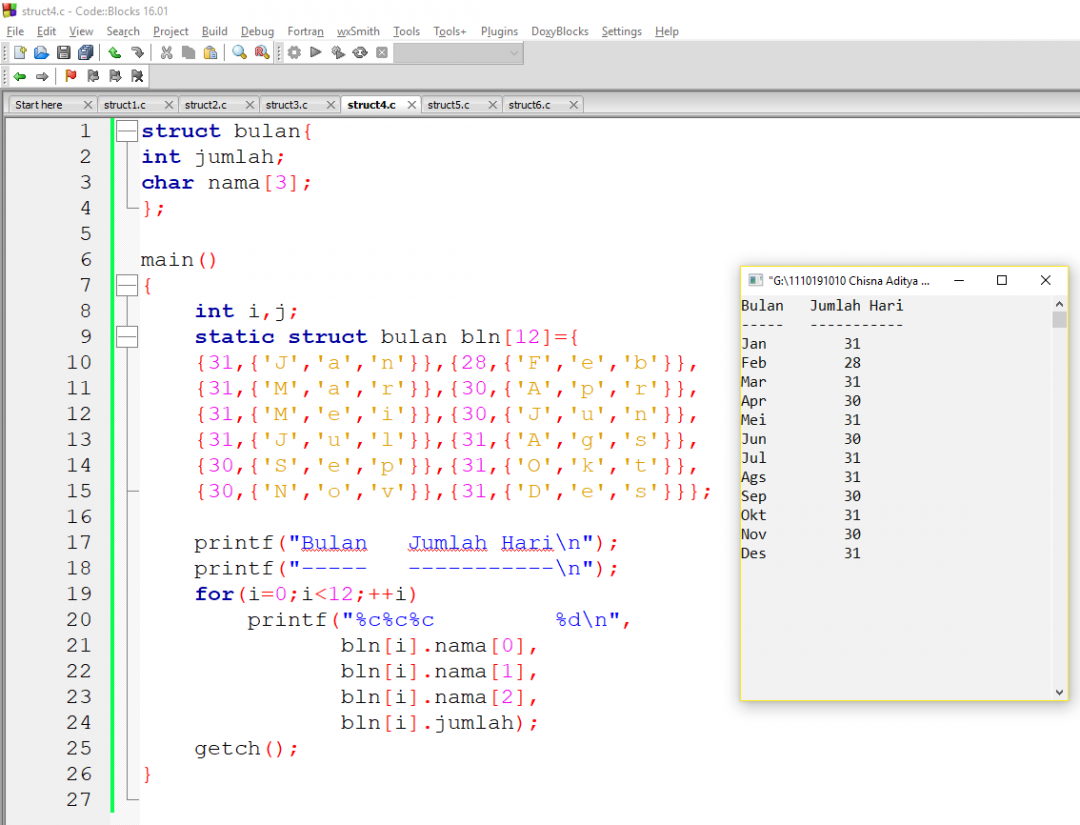Save all files with stacked disks icon
Viewport: 1080px width, 825px height.
point(85,52)
